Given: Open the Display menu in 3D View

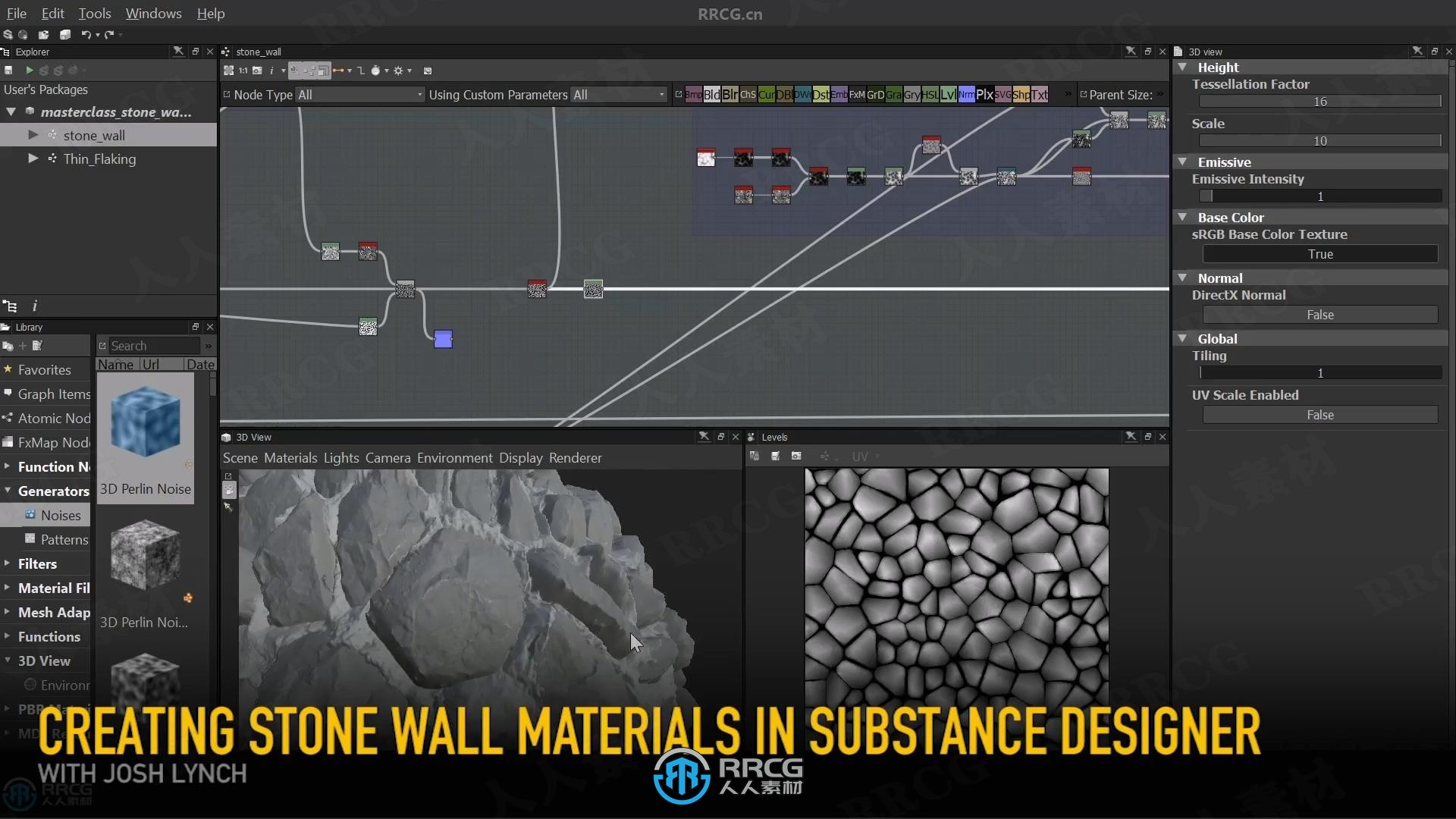Looking at the screenshot, I should [x=521, y=458].
